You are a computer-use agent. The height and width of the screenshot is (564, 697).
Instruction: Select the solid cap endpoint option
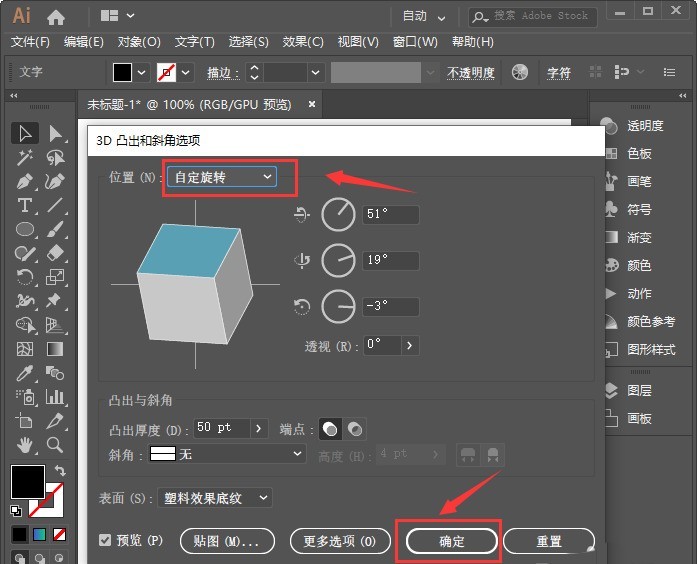tap(331, 428)
